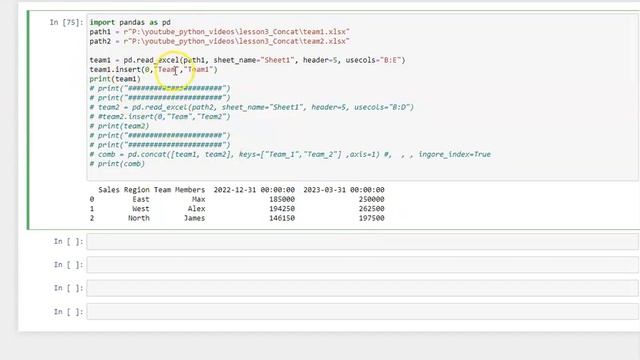Click the 'West' value in output
The width and height of the screenshot is (640, 360).
[141, 209]
